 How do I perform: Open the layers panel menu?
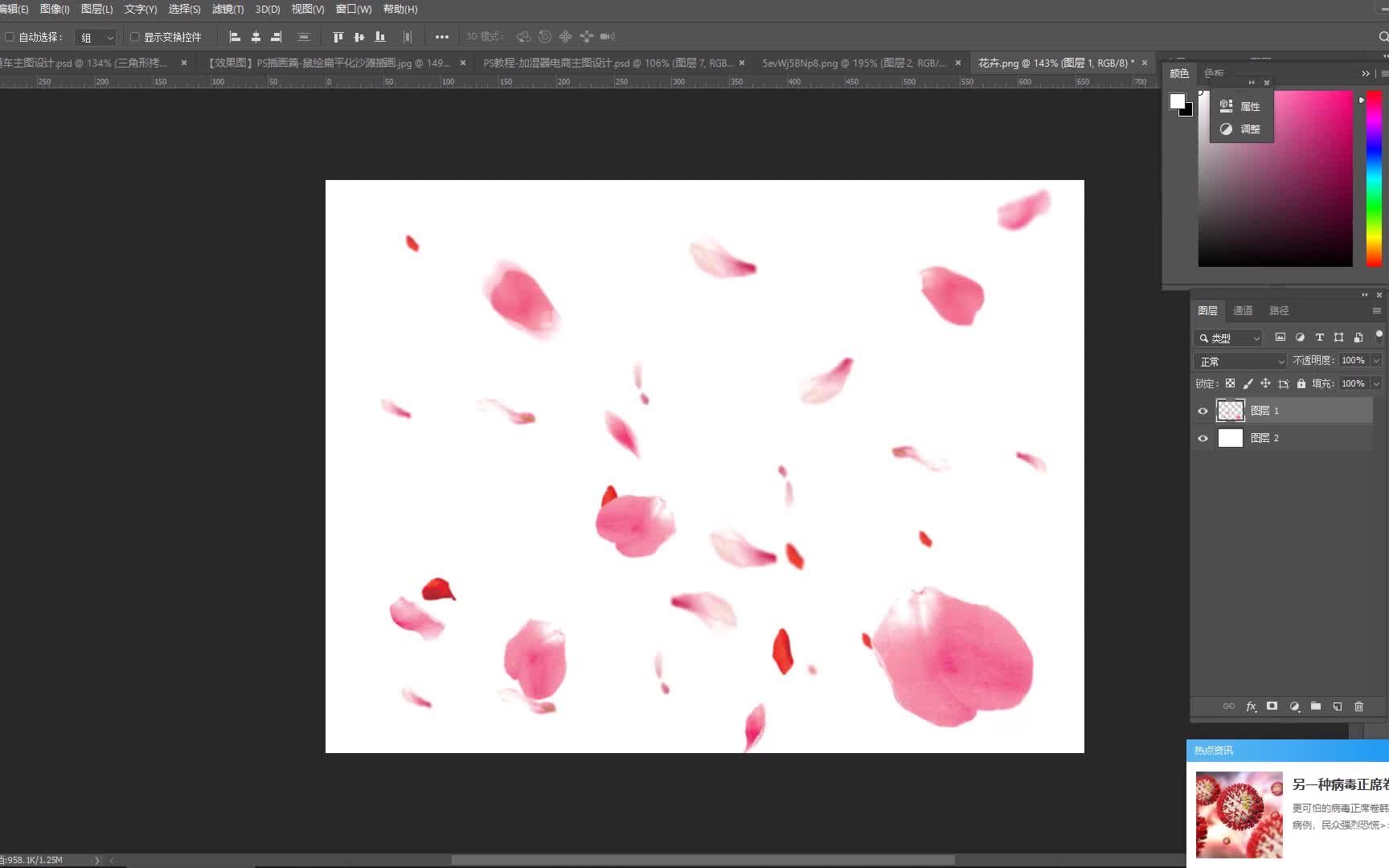coord(1377,310)
